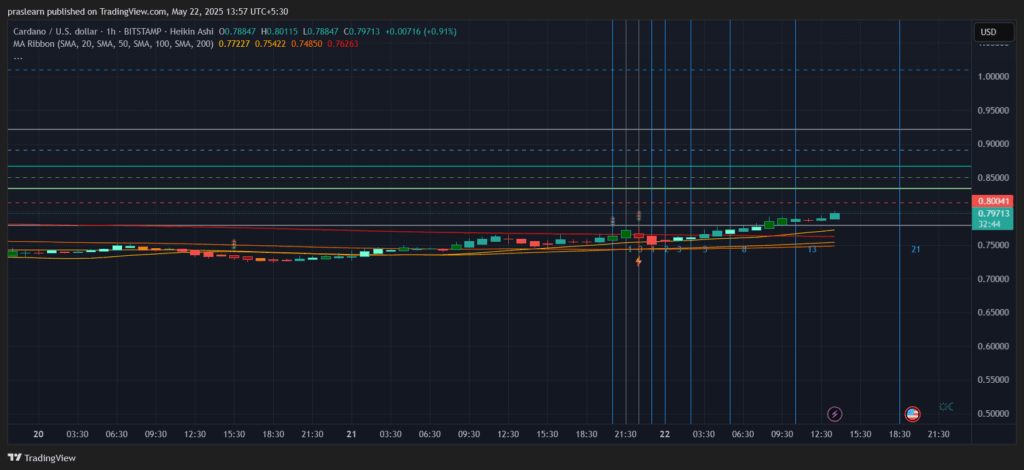Click the teal sun-moon session icon
This screenshot has height=470, width=1024.
946,407
